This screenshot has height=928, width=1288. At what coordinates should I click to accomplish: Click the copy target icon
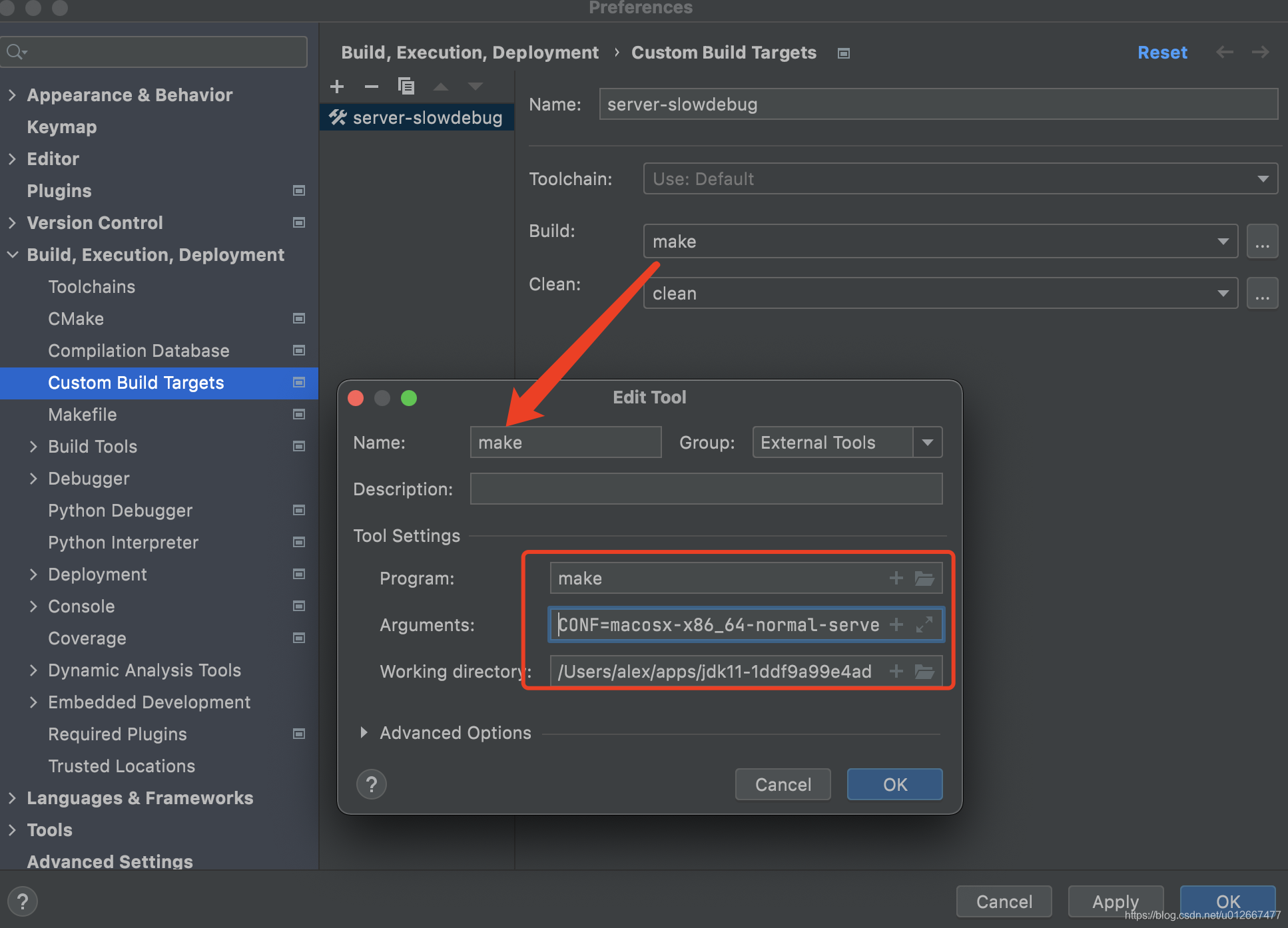[406, 87]
